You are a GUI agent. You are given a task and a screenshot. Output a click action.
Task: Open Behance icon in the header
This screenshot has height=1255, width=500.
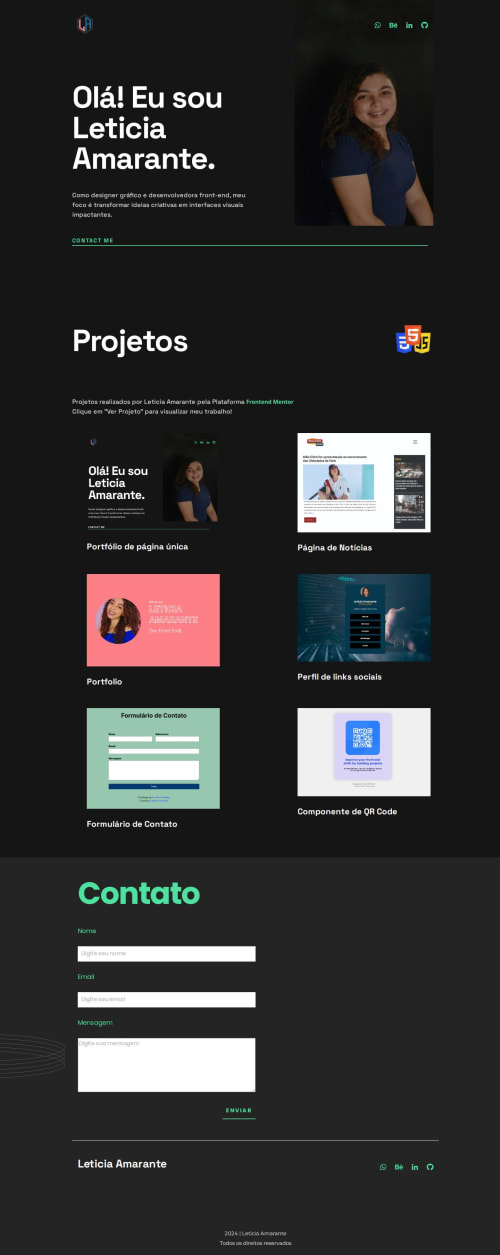[394, 25]
